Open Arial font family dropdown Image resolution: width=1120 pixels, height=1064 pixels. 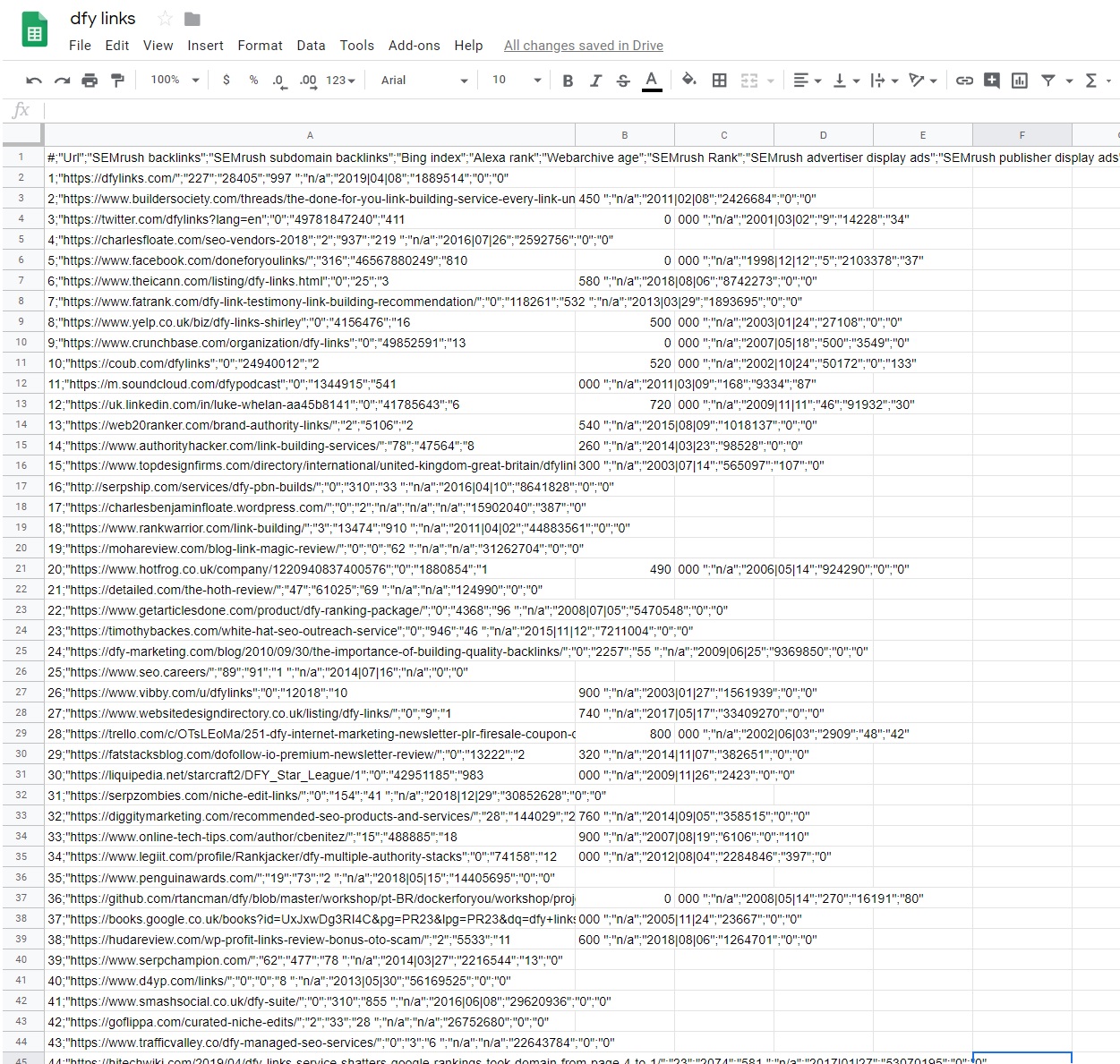point(424,81)
